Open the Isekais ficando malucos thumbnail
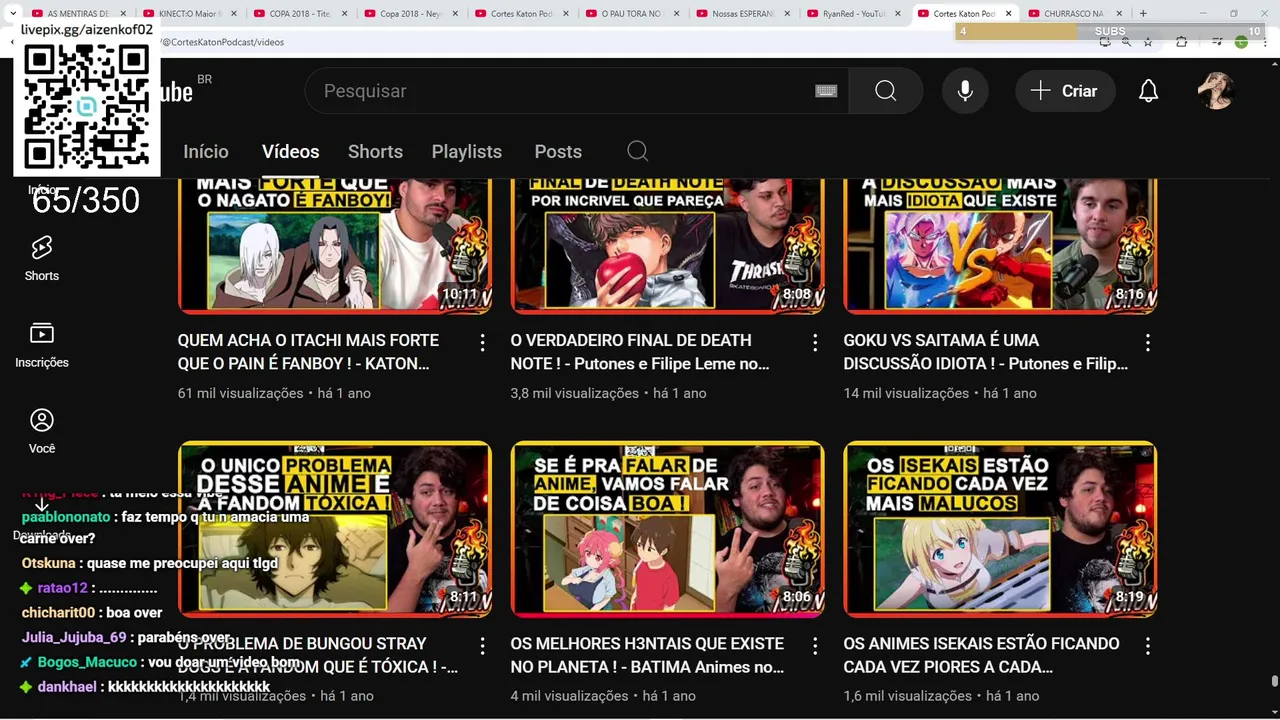This screenshot has width=1280, height=720. click(1000, 529)
